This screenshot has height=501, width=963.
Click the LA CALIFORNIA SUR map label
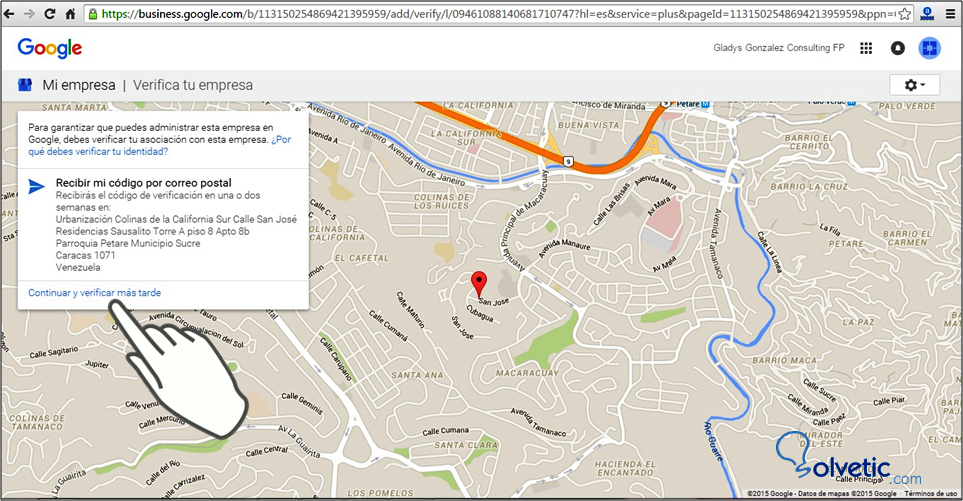(466, 138)
